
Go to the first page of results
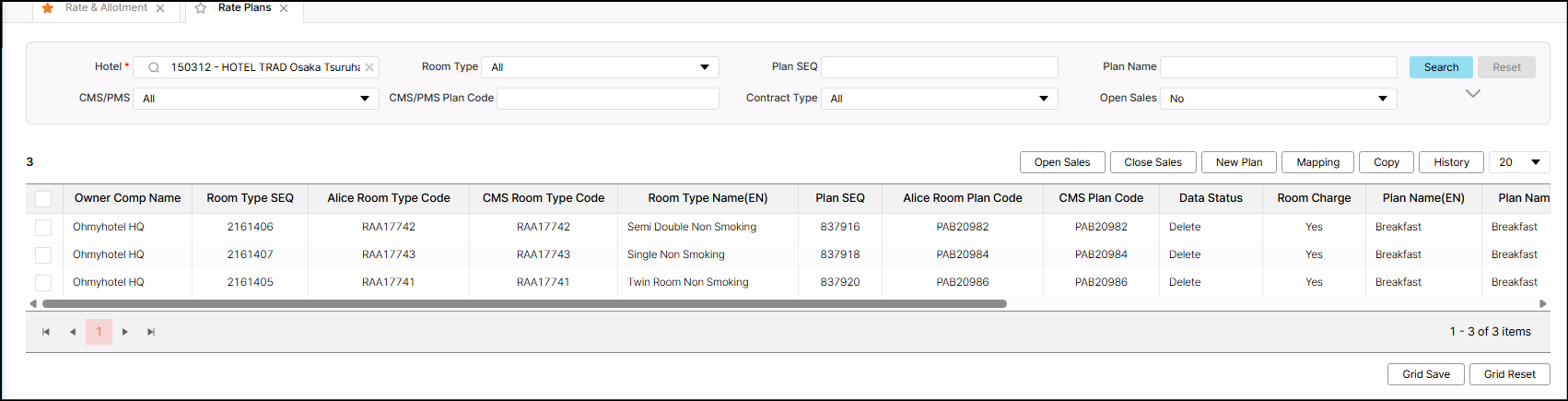(x=46, y=332)
